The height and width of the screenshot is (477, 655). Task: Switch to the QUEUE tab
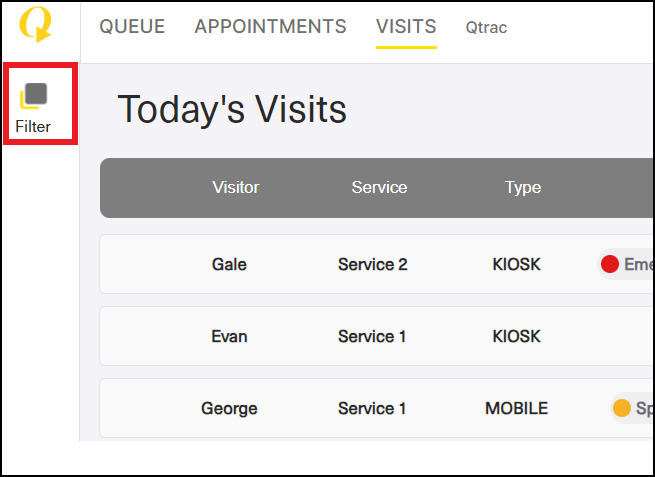pyautogui.click(x=132, y=27)
